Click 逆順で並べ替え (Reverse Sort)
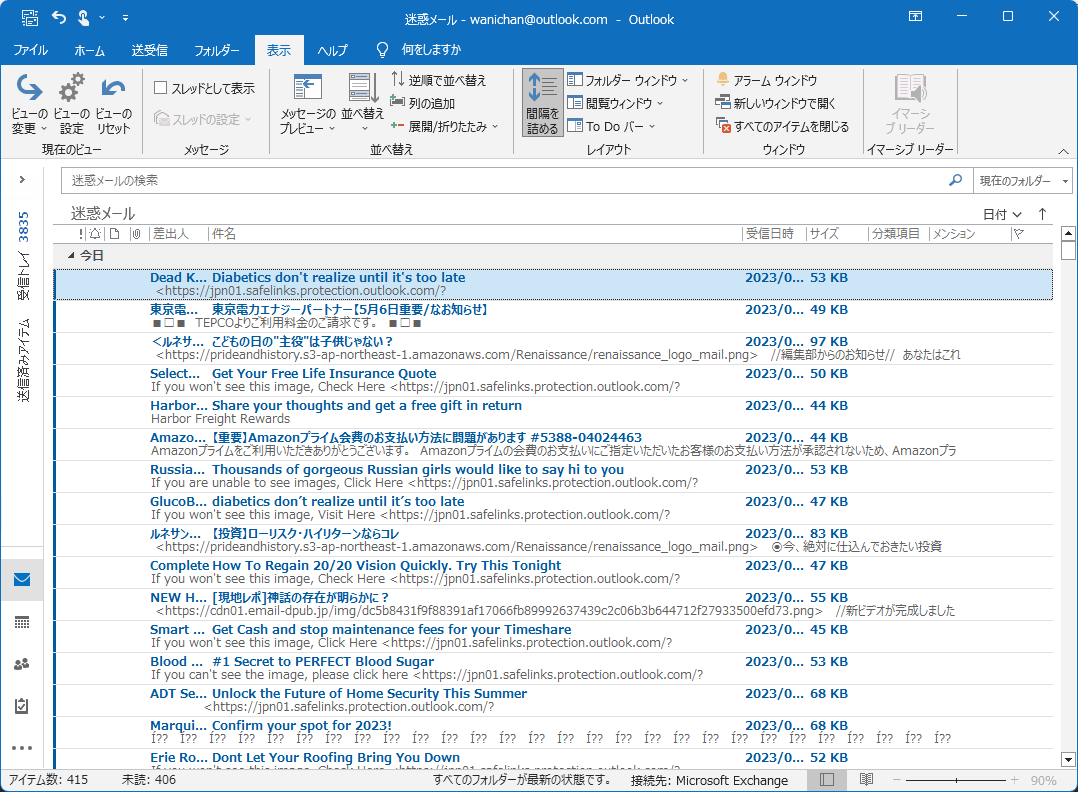Screen dimensions: 1078x792 (x=439, y=80)
